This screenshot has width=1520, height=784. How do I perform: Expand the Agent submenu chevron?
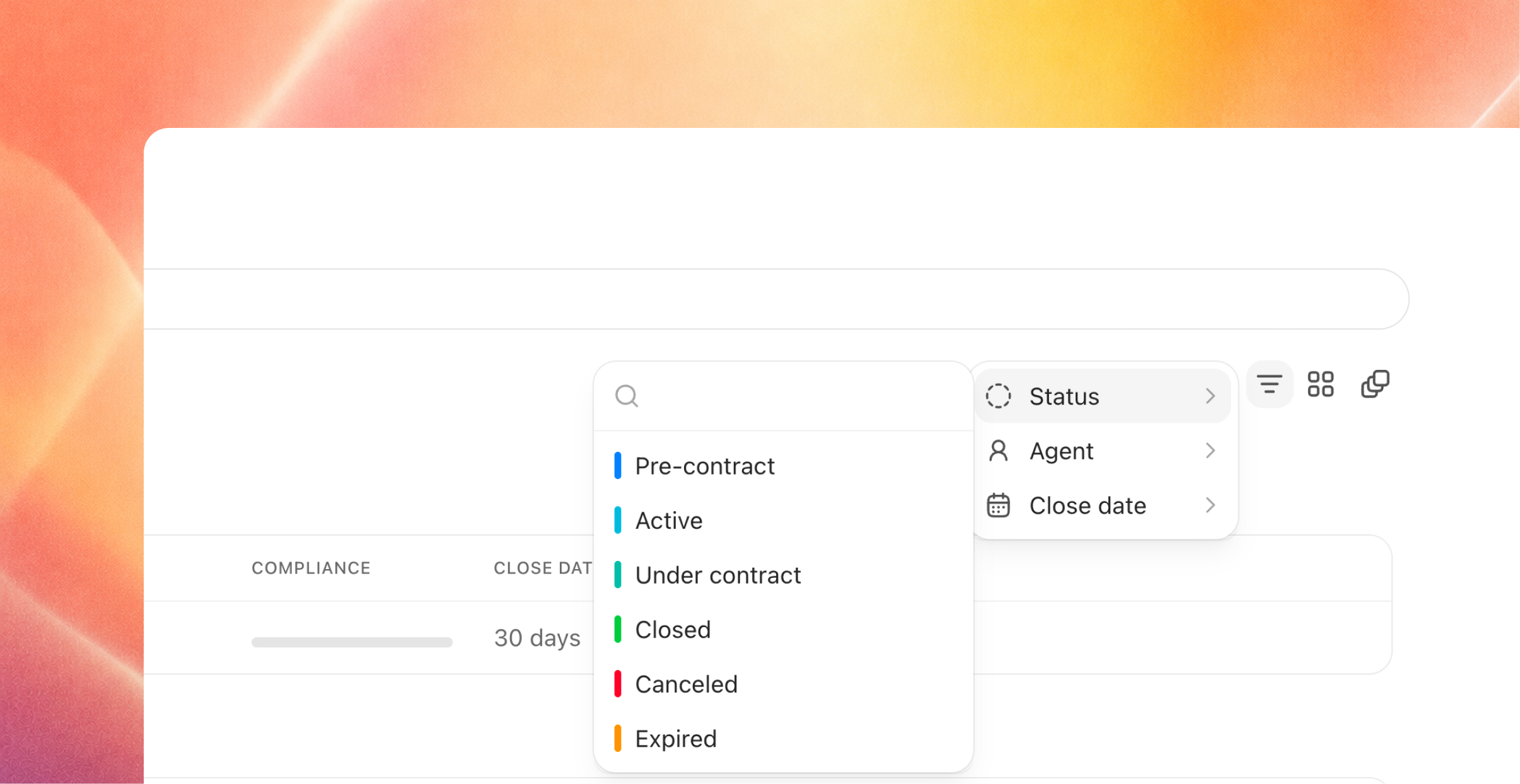click(x=1210, y=451)
